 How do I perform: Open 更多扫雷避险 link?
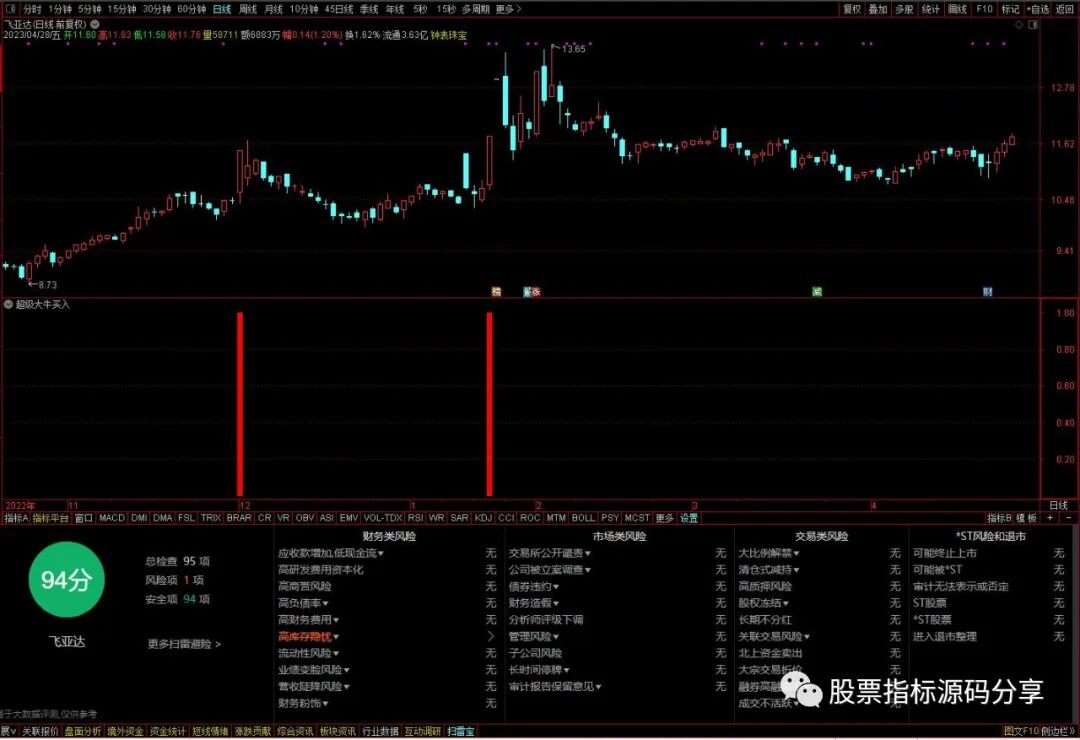click(x=184, y=644)
